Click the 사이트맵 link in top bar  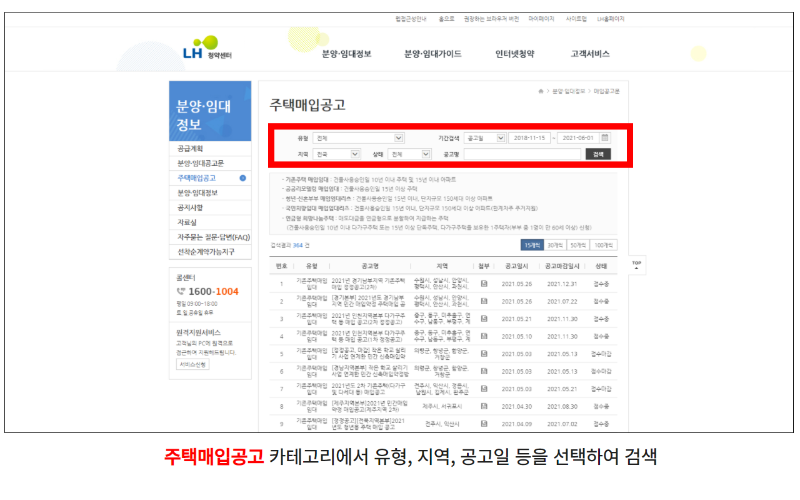click(576, 19)
